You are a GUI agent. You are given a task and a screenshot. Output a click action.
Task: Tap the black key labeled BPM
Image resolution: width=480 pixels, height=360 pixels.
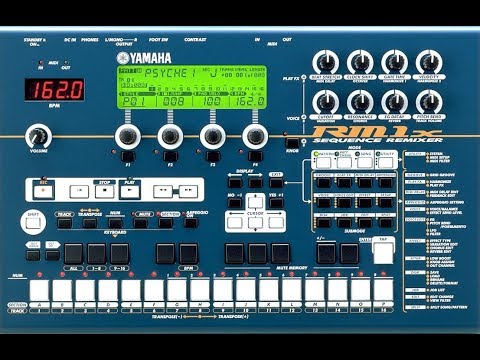click(x=189, y=254)
